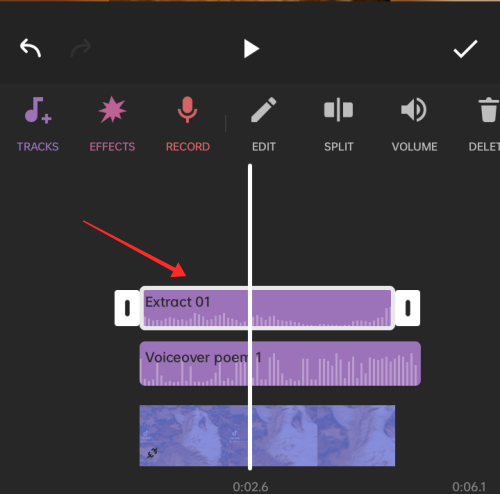Confirm changes with the checkmark
The width and height of the screenshot is (500, 494).
click(465, 49)
